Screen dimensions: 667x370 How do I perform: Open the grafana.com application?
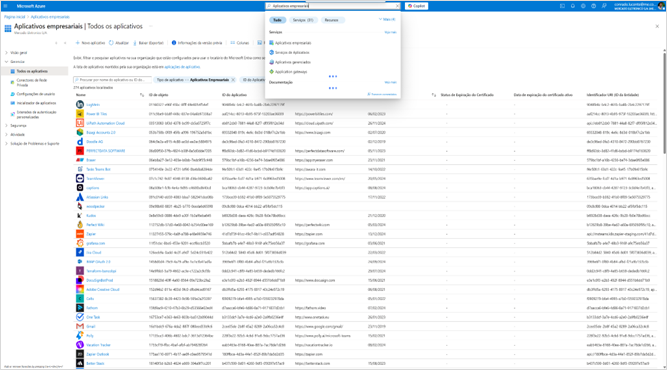click(x=95, y=243)
